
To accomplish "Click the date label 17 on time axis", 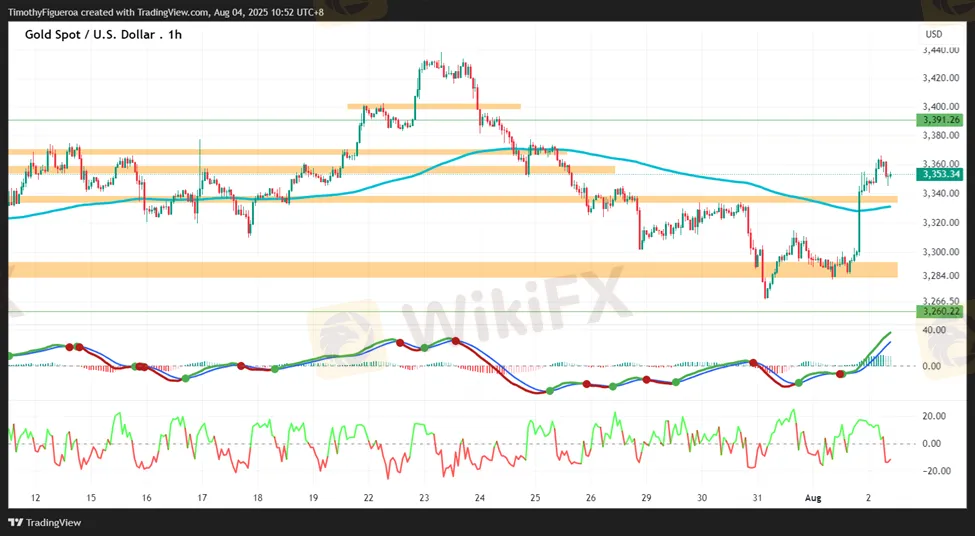I will click(x=202, y=498).
